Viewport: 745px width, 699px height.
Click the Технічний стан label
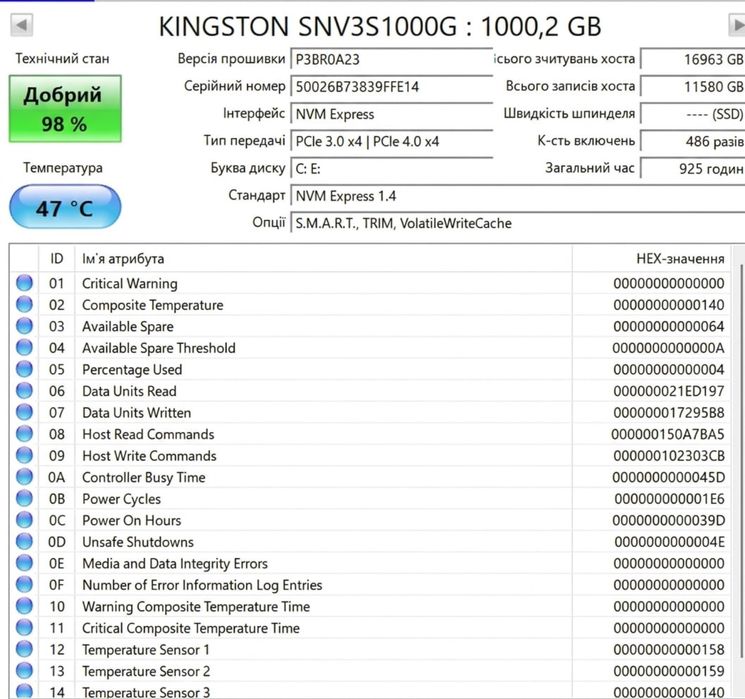coord(62,58)
